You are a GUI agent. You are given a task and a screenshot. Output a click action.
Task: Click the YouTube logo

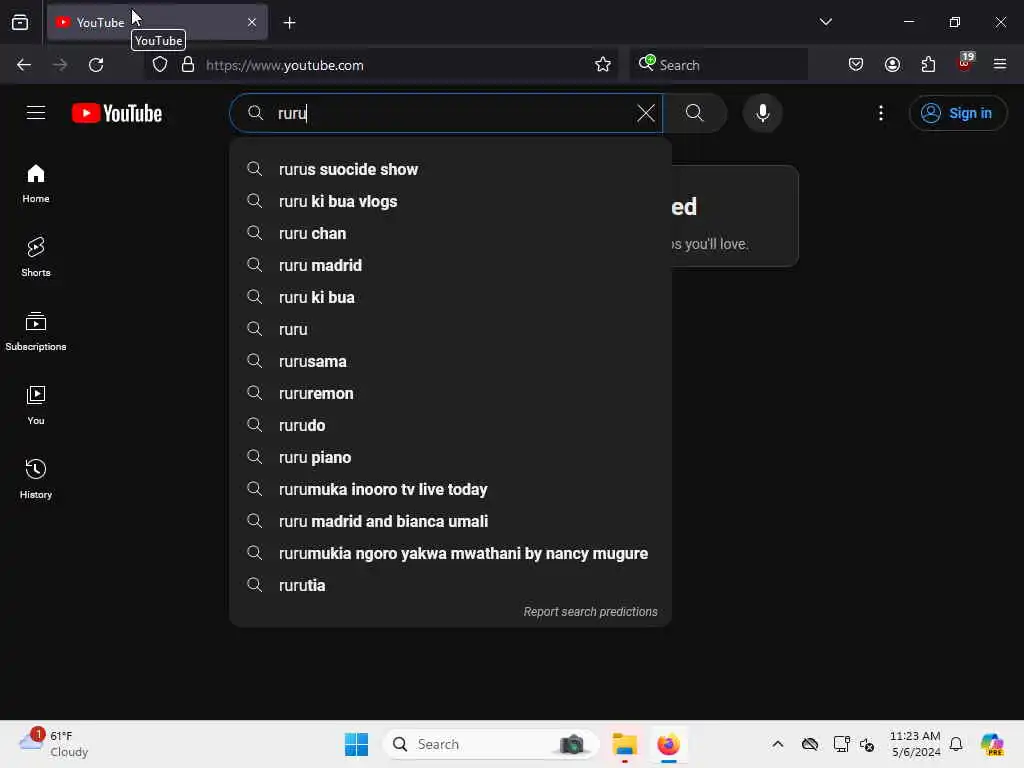point(117,113)
